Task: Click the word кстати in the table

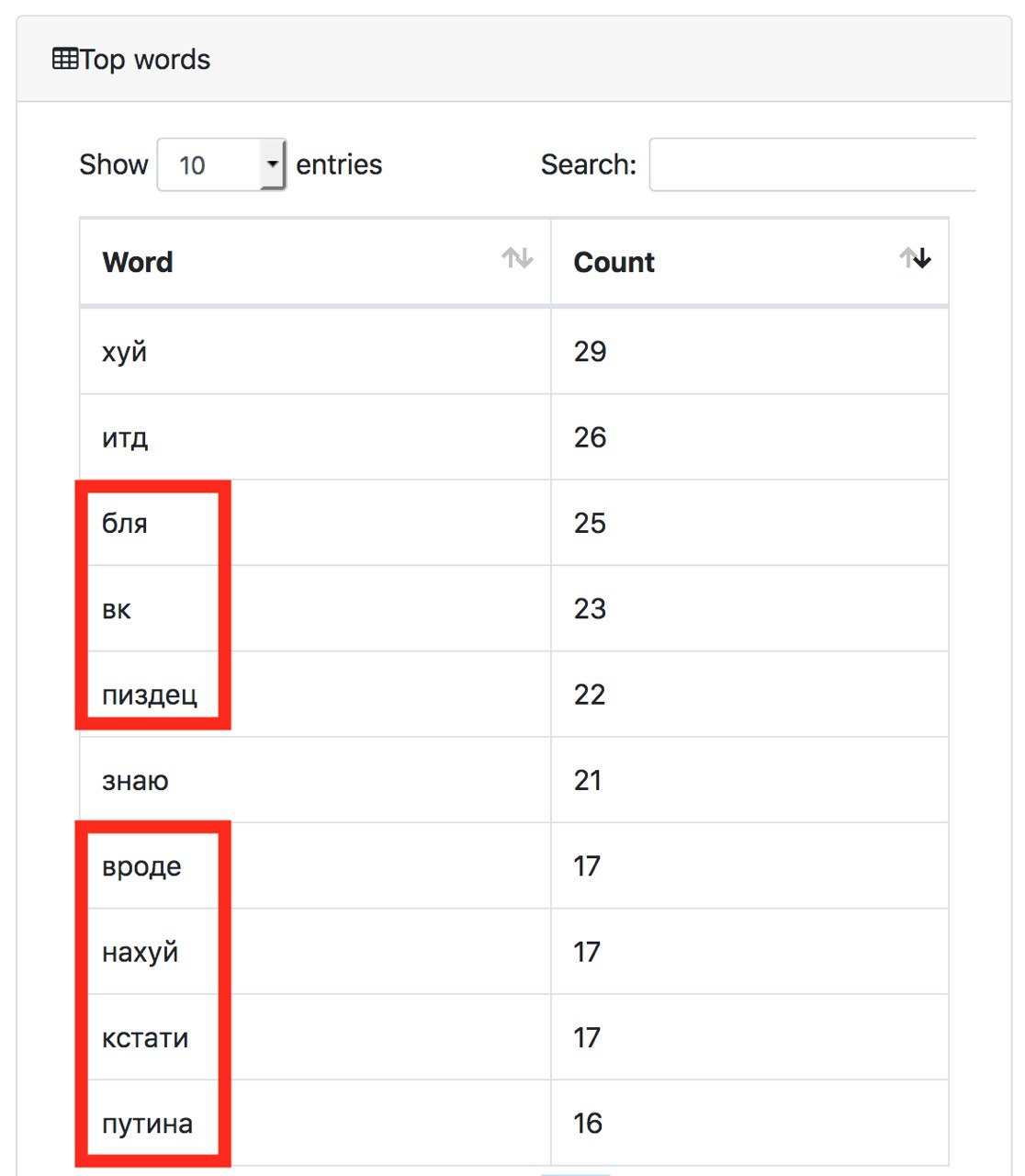Action: 145,1038
